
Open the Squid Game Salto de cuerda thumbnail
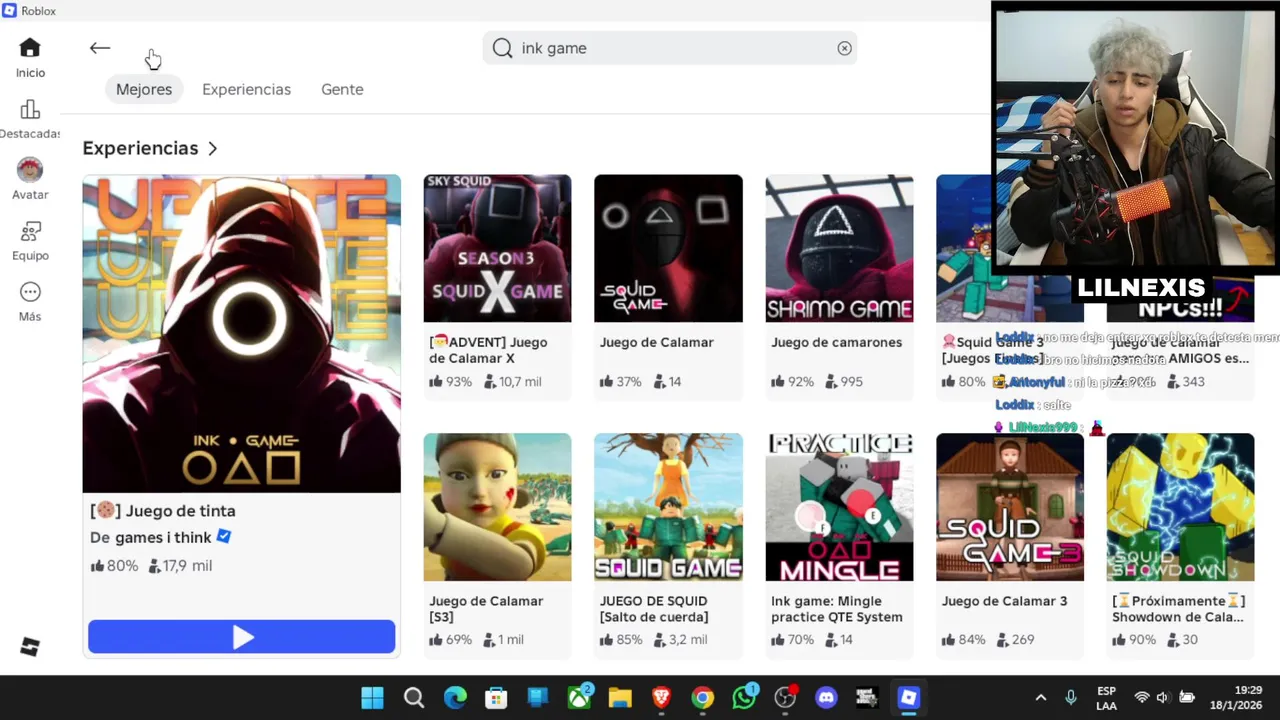(x=668, y=507)
